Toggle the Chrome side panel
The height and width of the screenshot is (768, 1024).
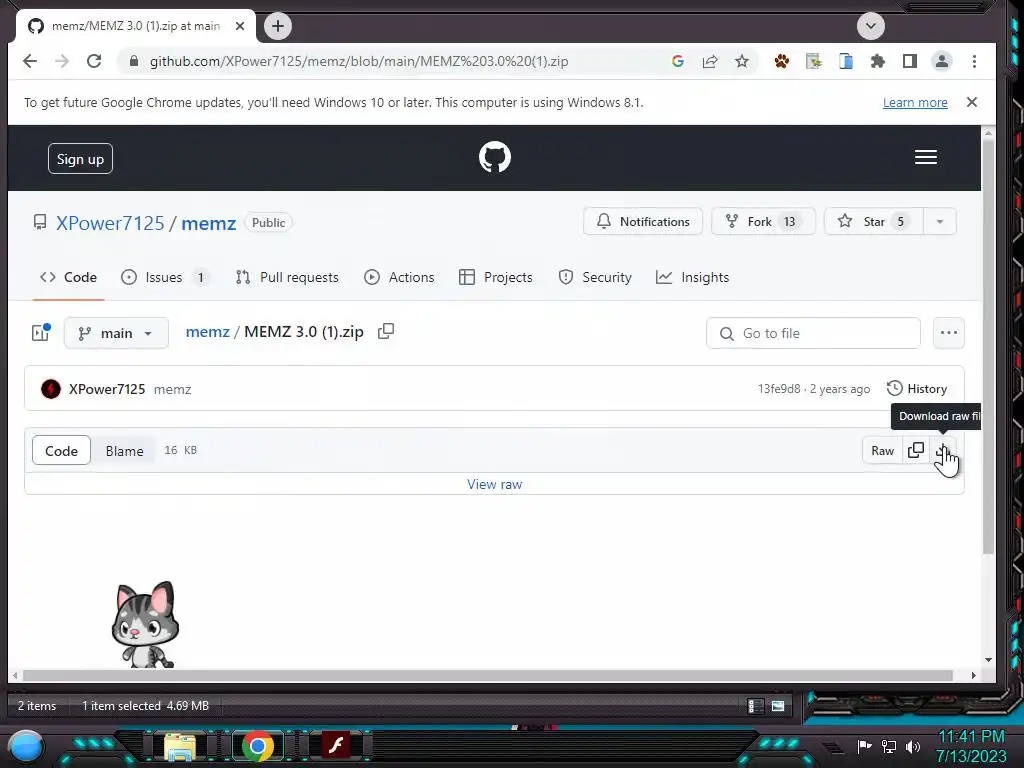pyautogui.click(x=910, y=61)
